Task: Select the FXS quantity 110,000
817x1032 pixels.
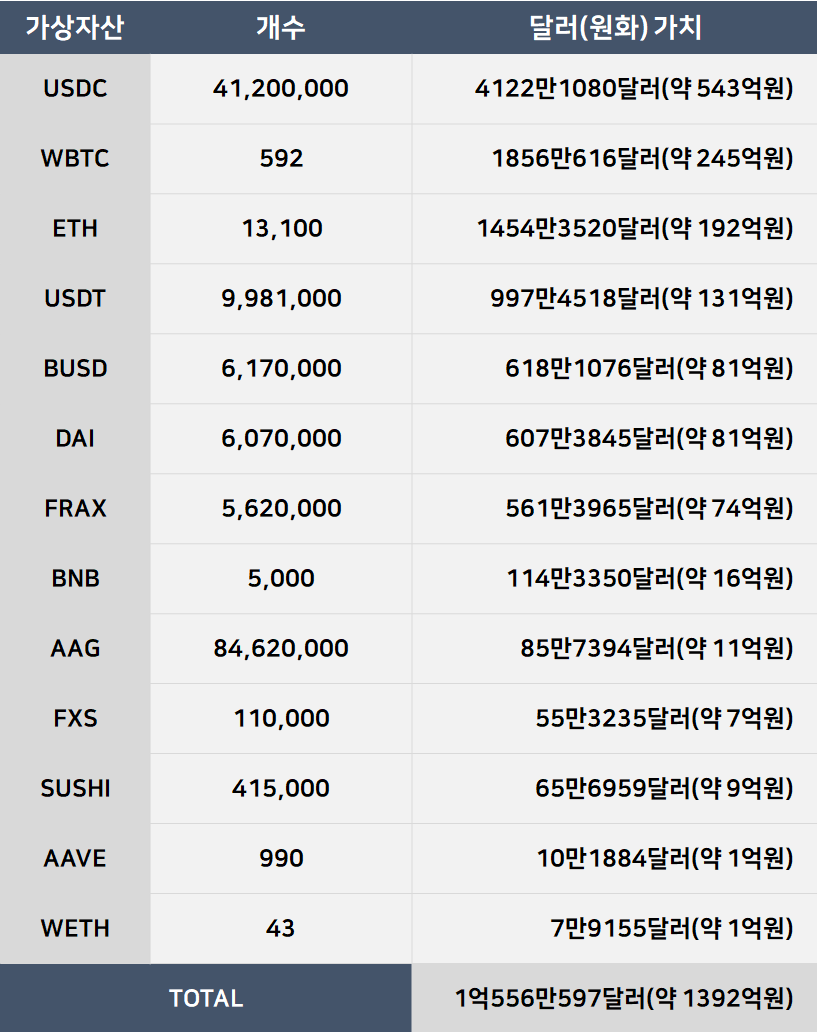Action: pyautogui.click(x=281, y=719)
